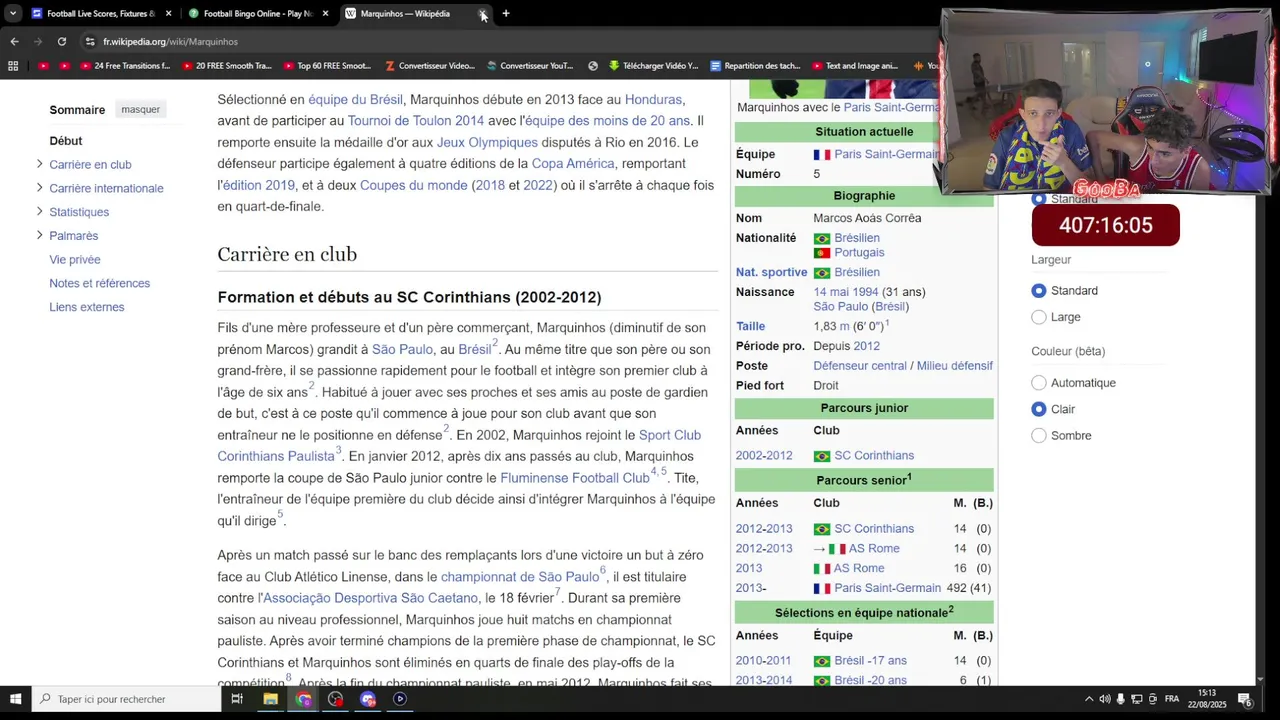Switch to Football Live Scores tab
This screenshot has height=720, width=1280.
[101, 13]
